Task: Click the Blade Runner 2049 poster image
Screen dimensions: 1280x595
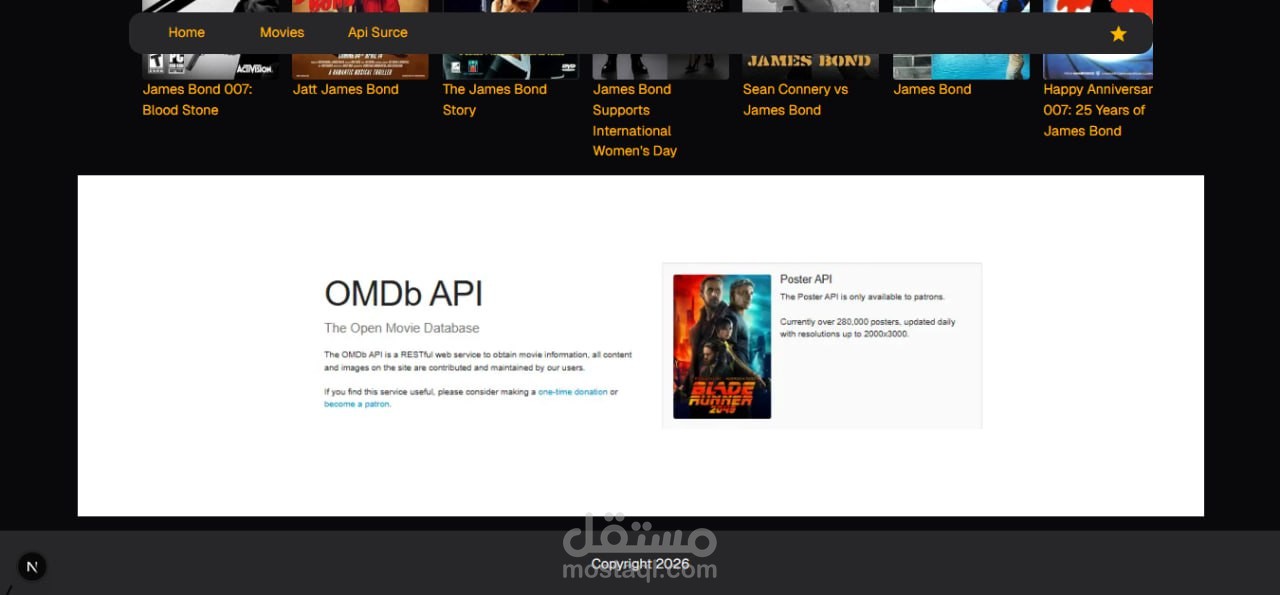Action: 722,346
